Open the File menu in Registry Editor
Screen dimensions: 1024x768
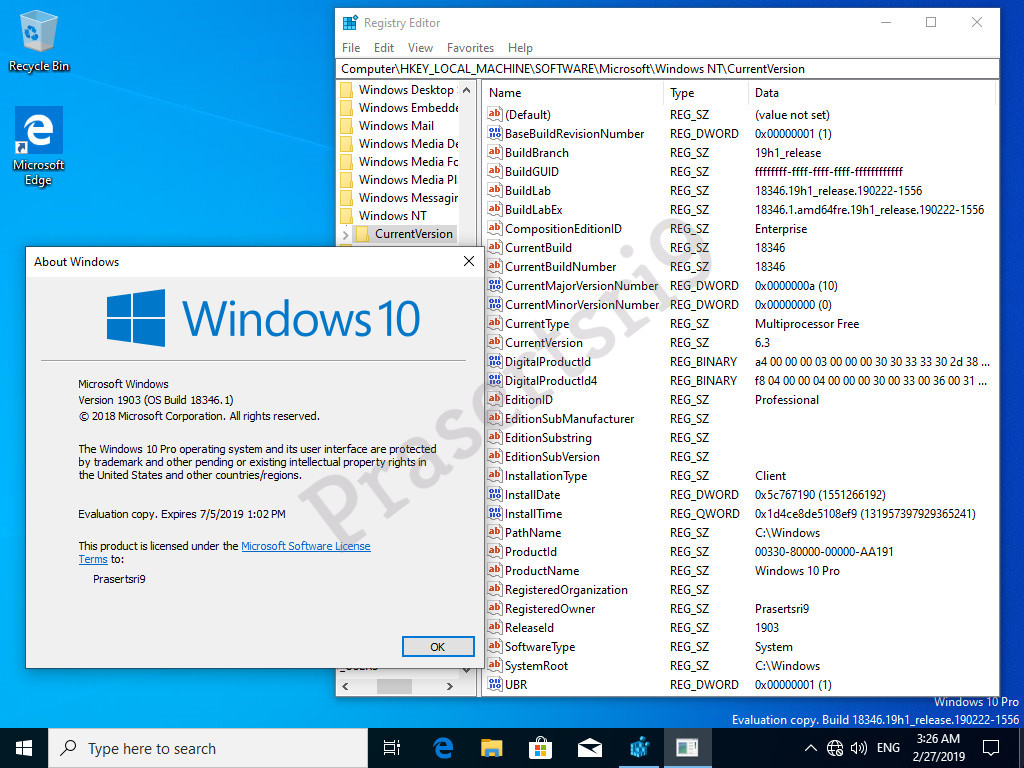[351, 48]
